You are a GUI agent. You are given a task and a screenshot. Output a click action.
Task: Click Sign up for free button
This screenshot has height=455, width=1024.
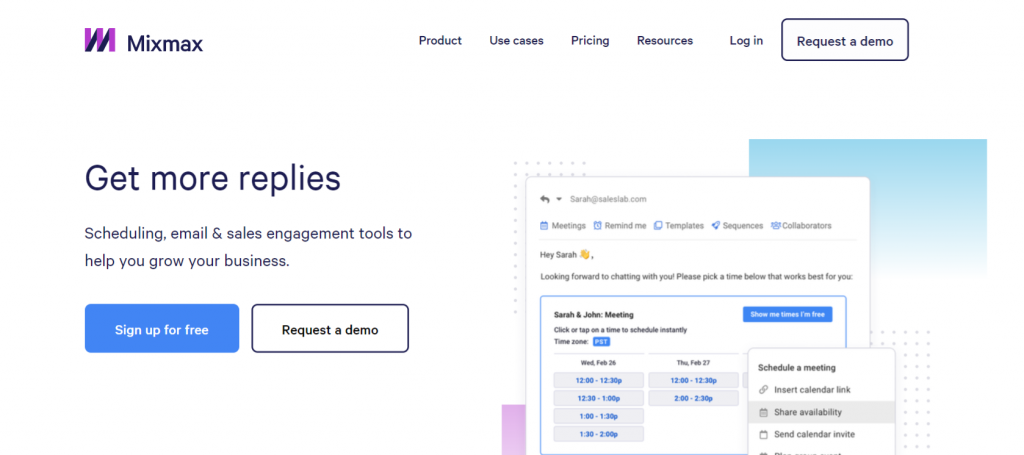click(162, 328)
